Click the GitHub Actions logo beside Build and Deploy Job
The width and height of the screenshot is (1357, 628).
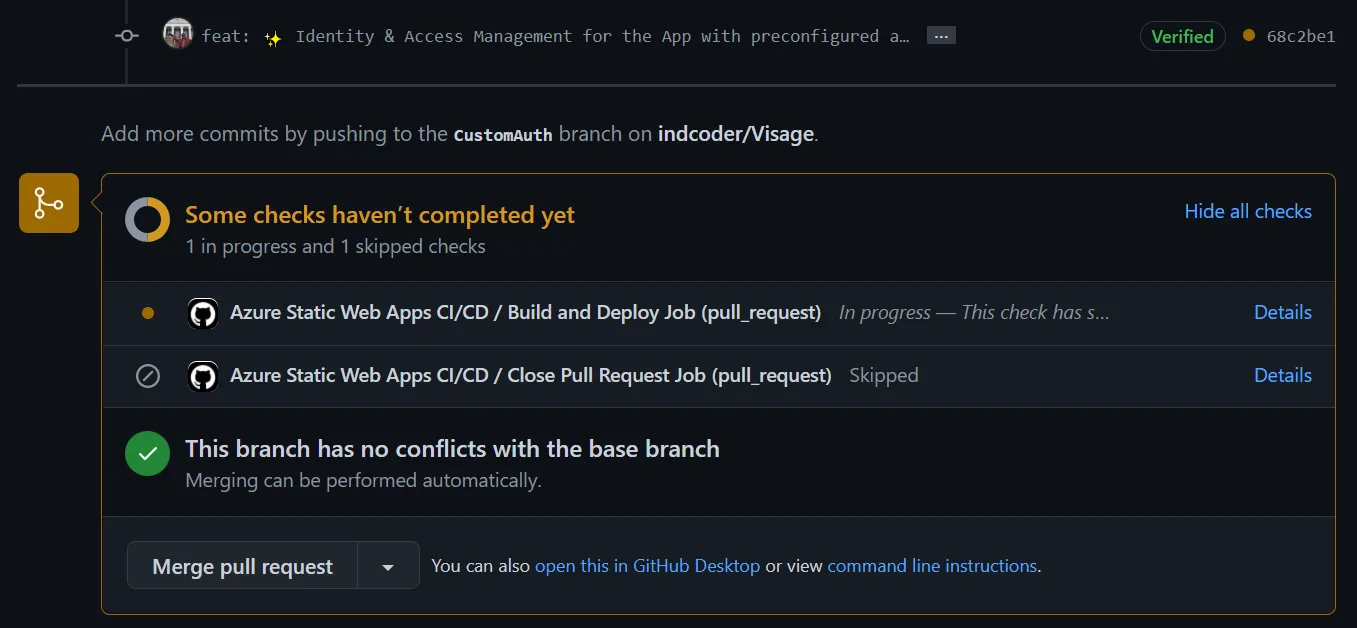(x=203, y=313)
